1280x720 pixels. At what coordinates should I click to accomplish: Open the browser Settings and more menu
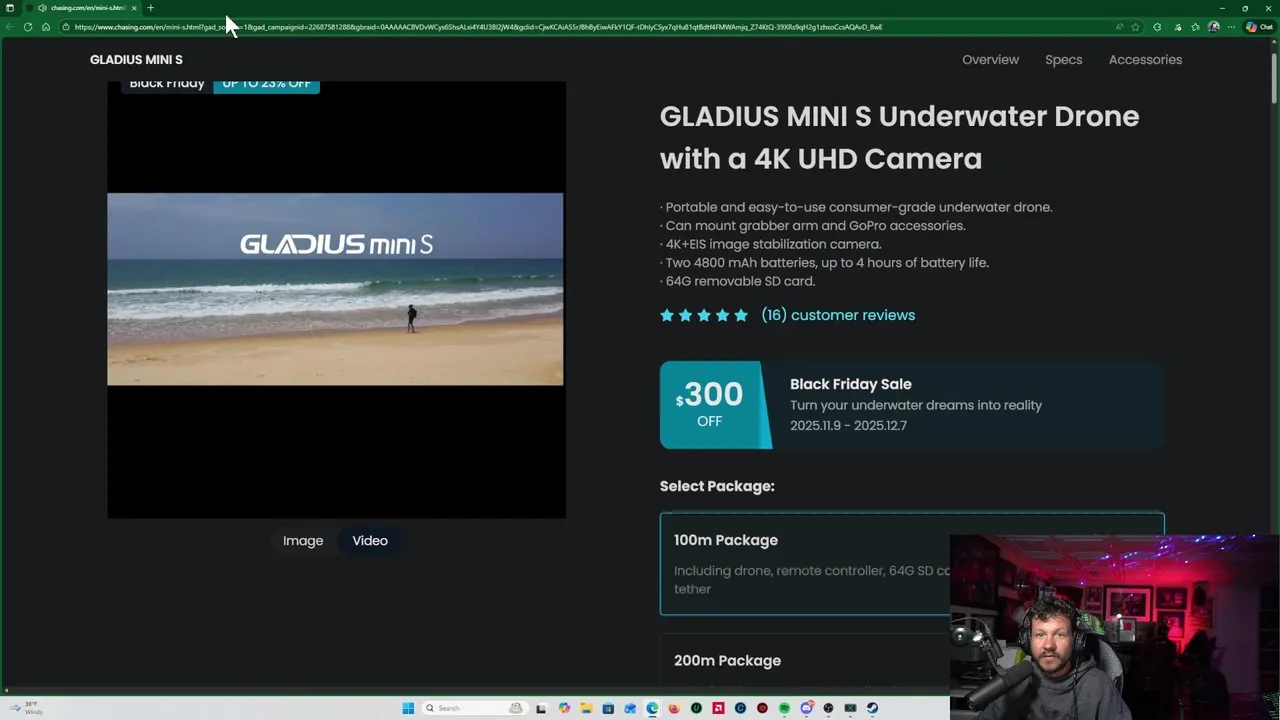(x=1231, y=27)
